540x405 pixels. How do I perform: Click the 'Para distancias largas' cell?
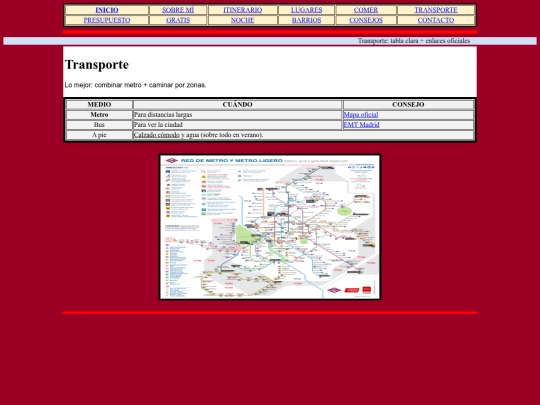tap(238, 115)
